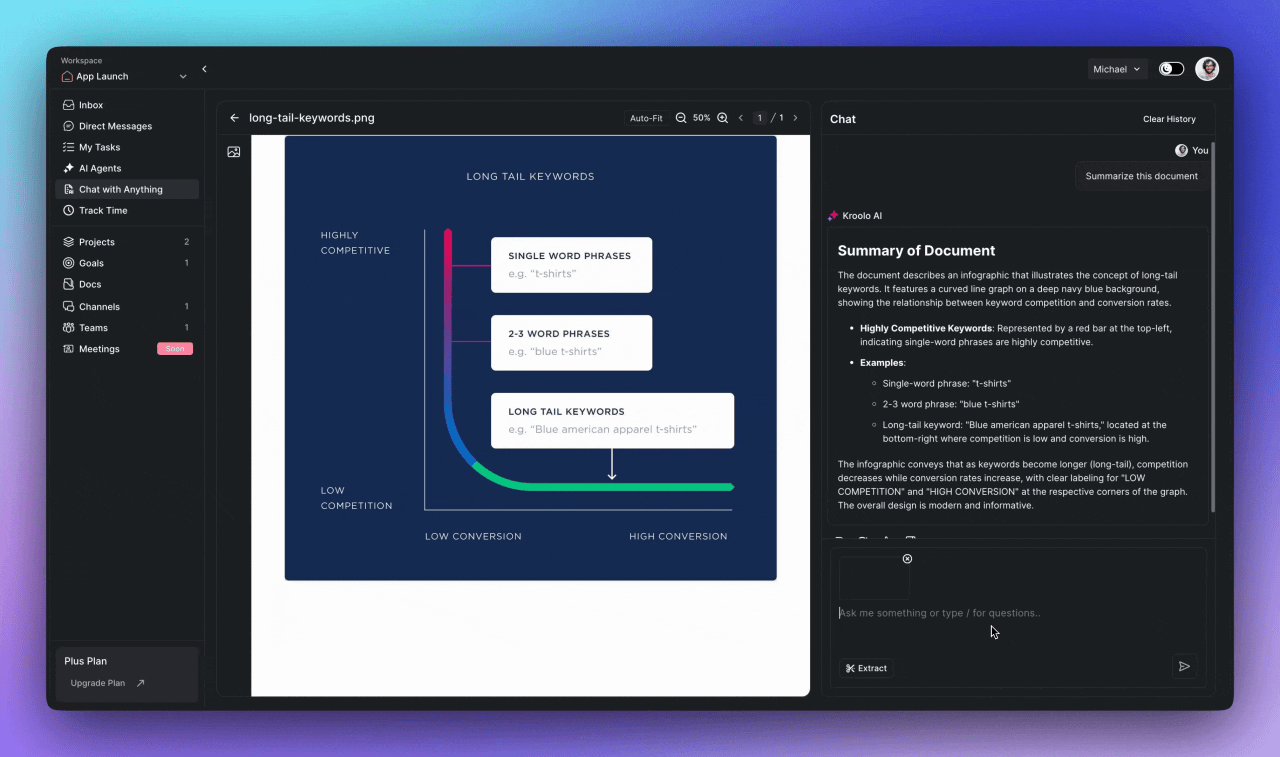Click the zoom in magnifier icon
Image resolution: width=1280 pixels, height=757 pixels.
point(723,118)
